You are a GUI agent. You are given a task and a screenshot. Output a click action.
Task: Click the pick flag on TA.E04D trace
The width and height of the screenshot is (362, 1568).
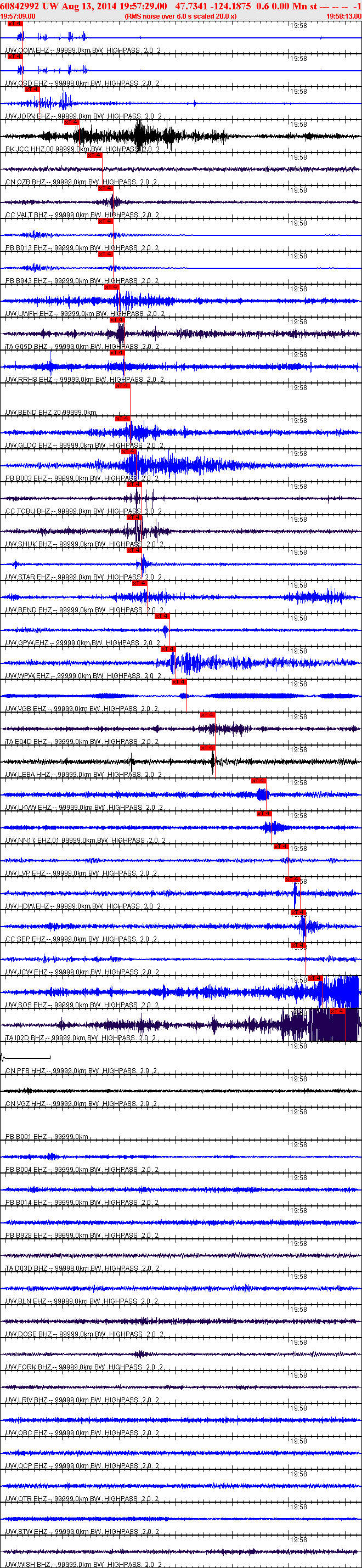(x=207, y=715)
